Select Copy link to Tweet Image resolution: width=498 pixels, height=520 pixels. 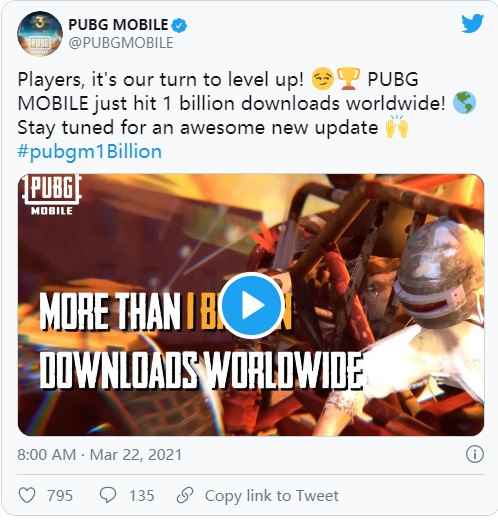tap(272, 496)
